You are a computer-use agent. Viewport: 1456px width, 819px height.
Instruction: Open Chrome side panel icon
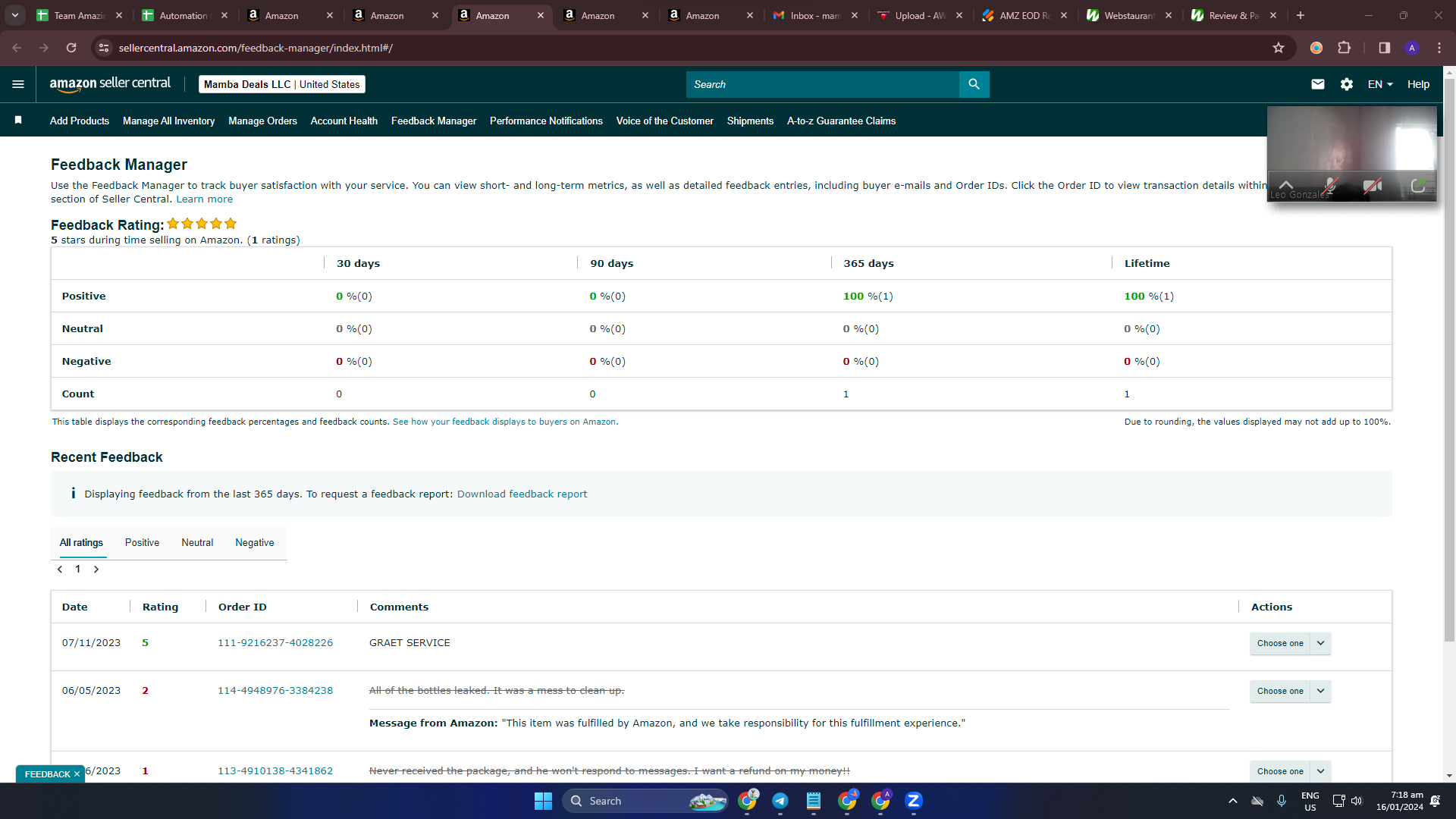pos(1385,48)
